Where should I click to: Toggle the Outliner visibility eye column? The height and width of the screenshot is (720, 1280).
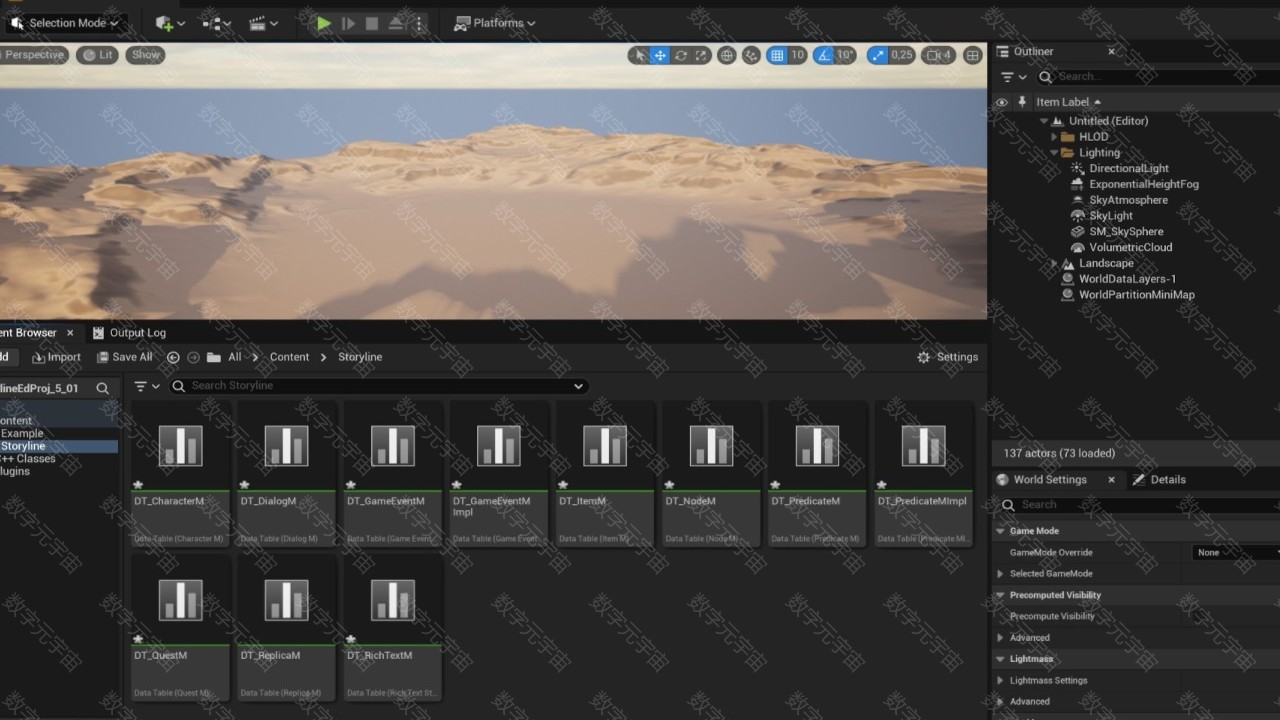(1001, 102)
